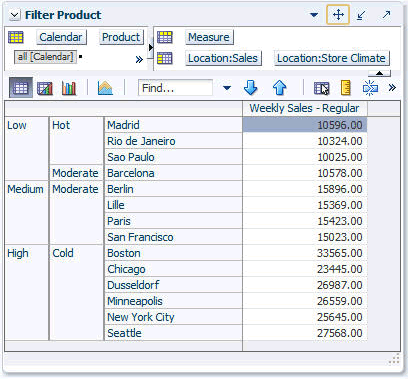Click the dashed selection sparkle icon
Image resolution: width=408 pixels, height=379 pixels.
[x=370, y=88]
